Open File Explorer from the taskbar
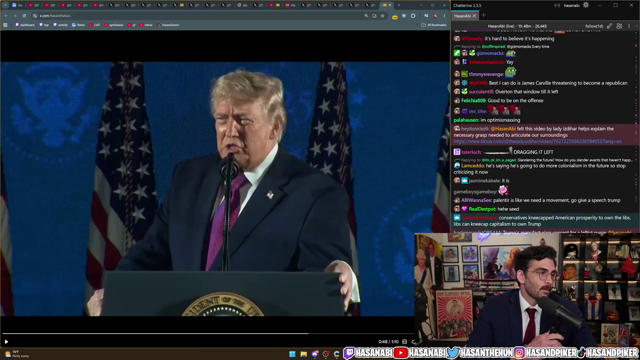The image size is (640, 360). 304,354
